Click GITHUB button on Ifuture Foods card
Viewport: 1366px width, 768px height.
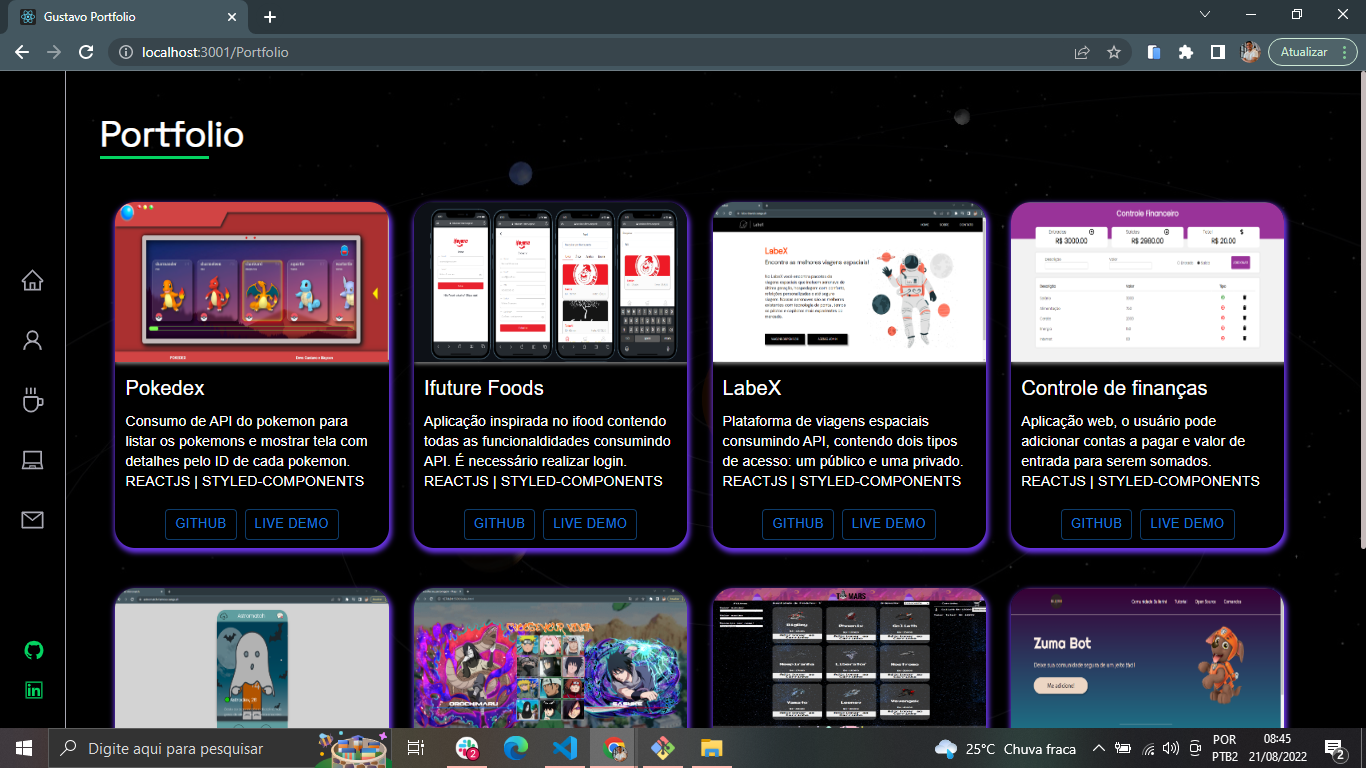499,524
